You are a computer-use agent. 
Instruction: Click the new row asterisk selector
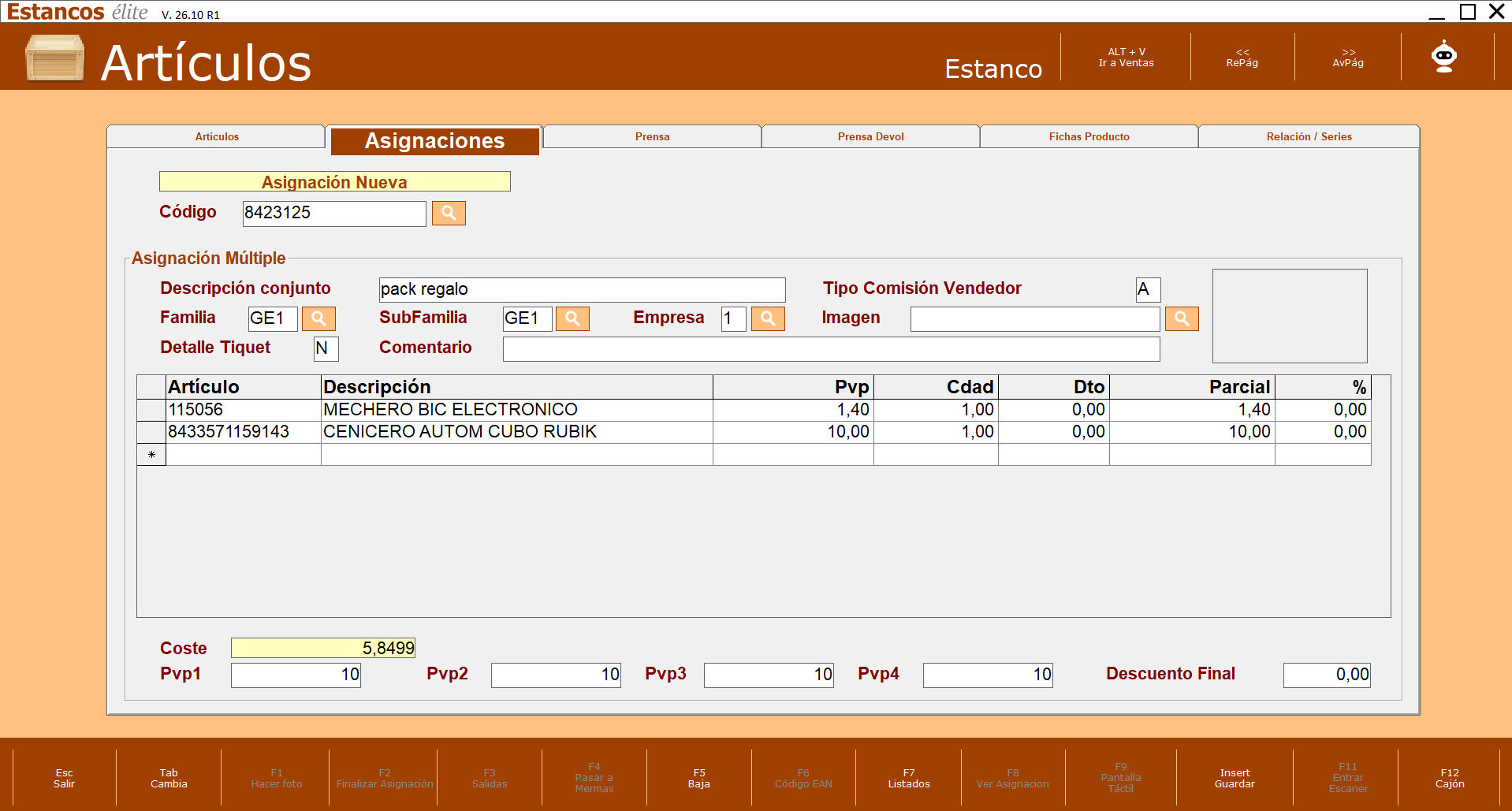[x=151, y=455]
